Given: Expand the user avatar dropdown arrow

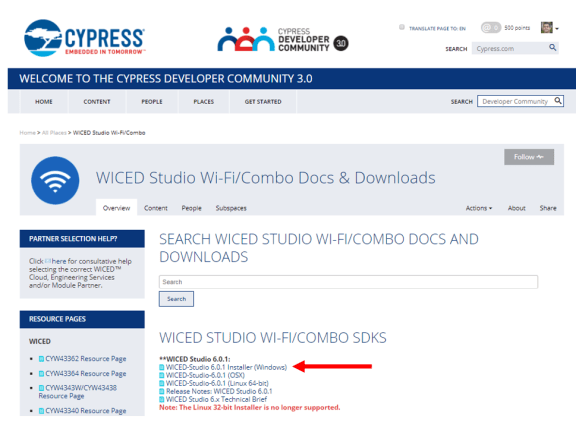Looking at the screenshot, I should [x=557, y=29].
